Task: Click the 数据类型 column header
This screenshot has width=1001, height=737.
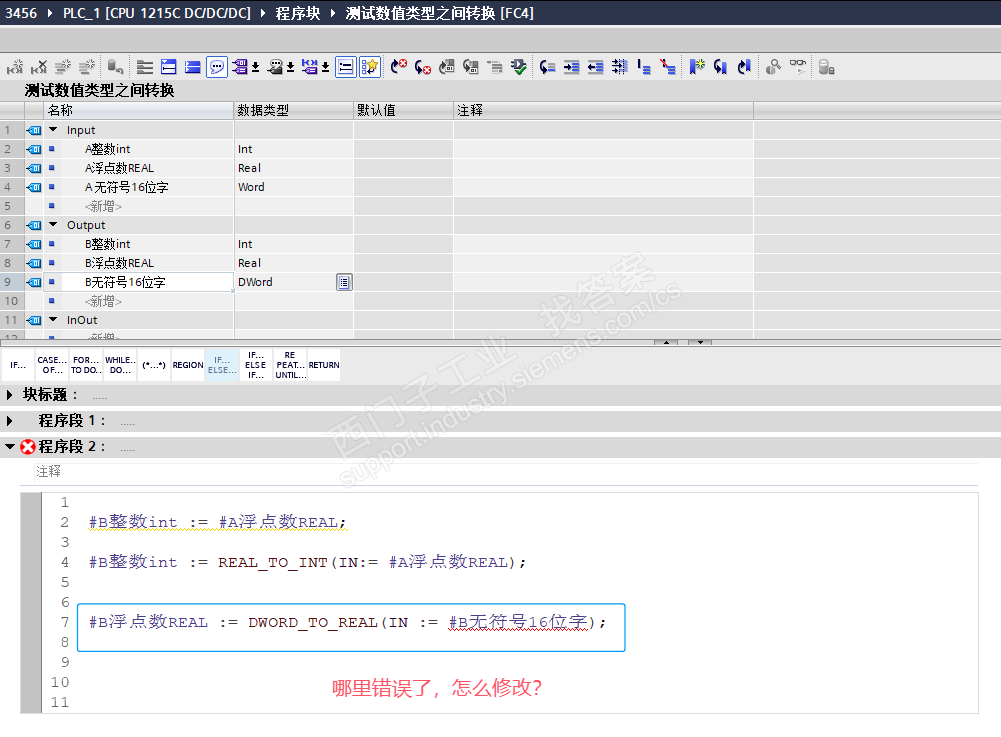Action: (294, 110)
